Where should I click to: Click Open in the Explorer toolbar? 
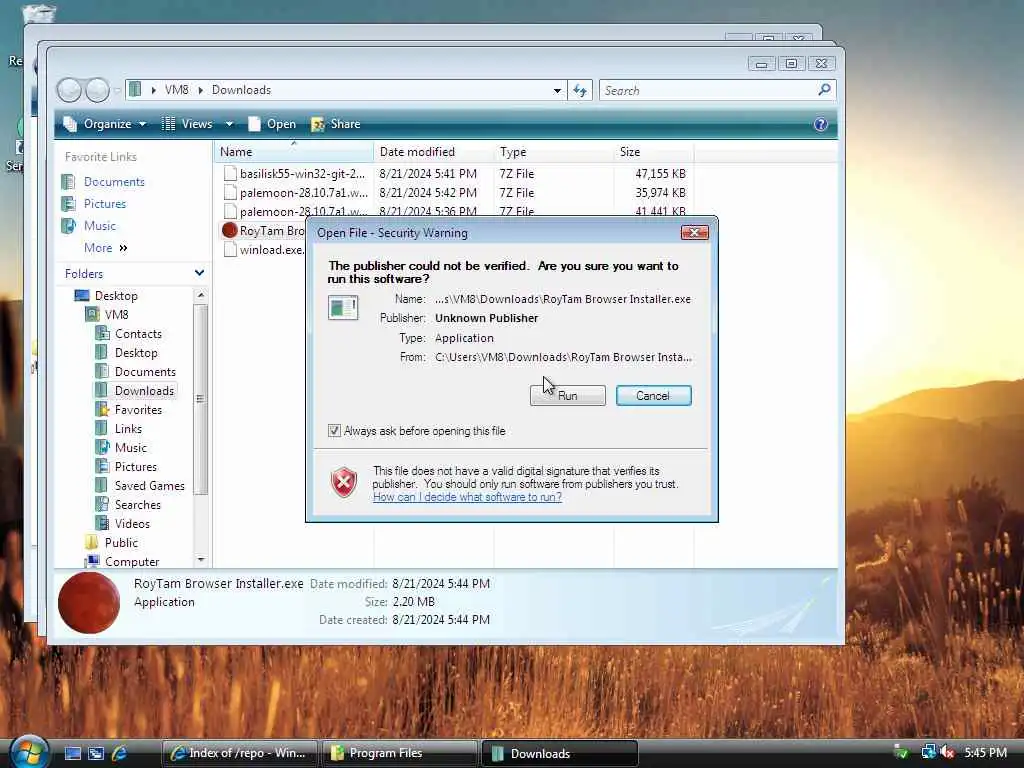click(x=272, y=124)
